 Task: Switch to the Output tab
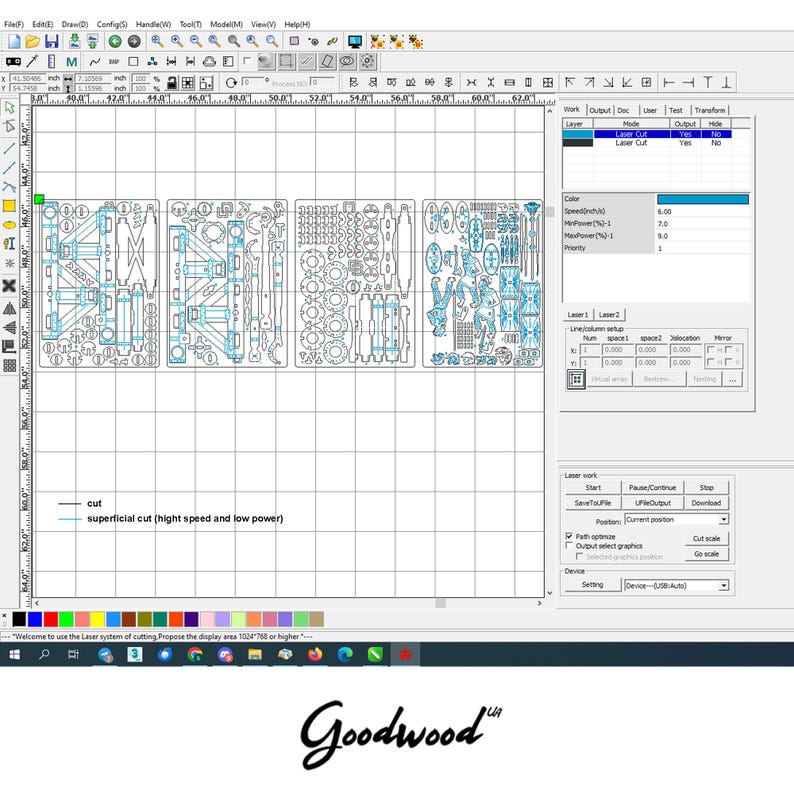[x=600, y=110]
